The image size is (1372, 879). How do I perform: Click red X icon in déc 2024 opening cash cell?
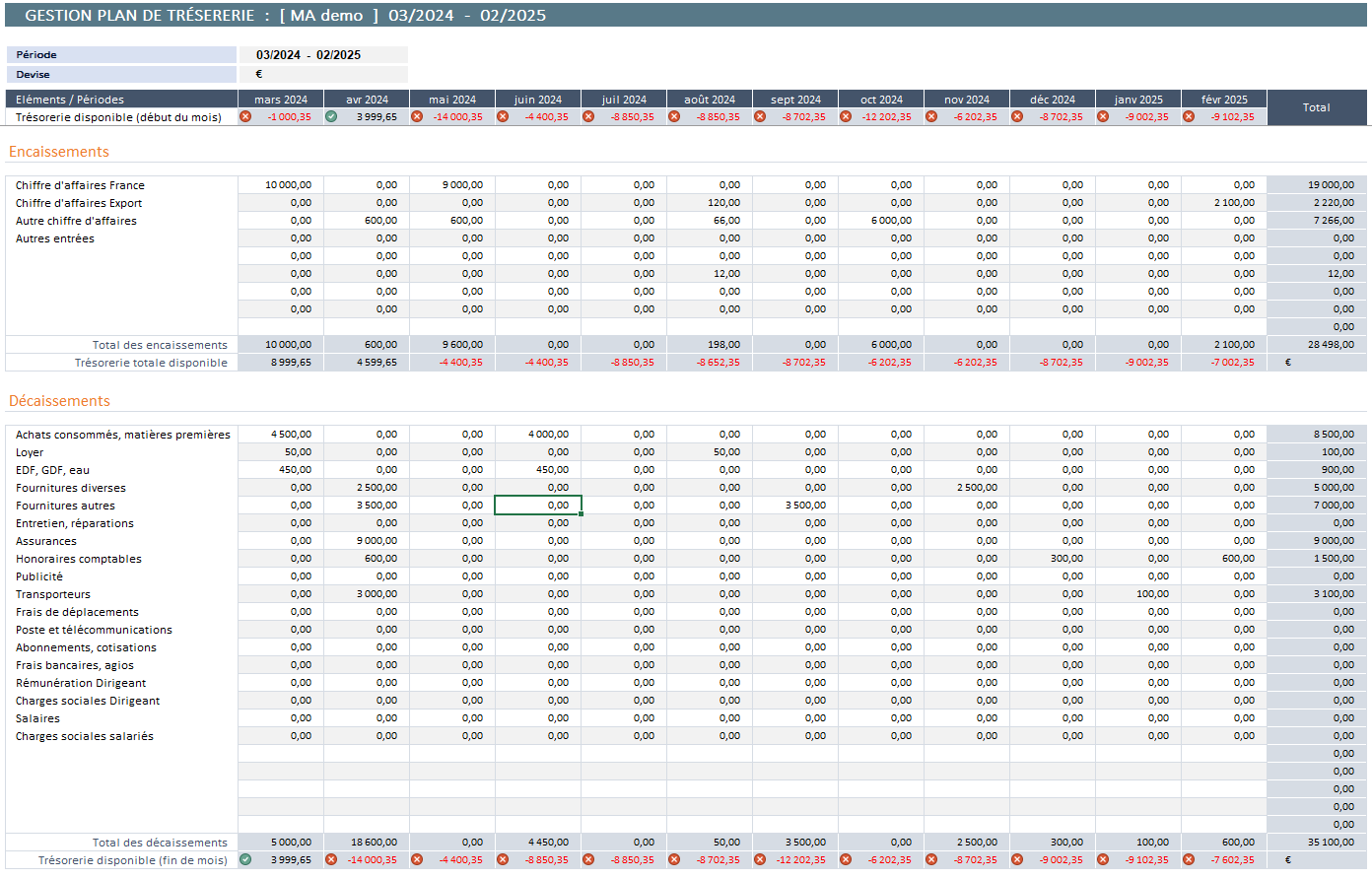click(x=1017, y=116)
